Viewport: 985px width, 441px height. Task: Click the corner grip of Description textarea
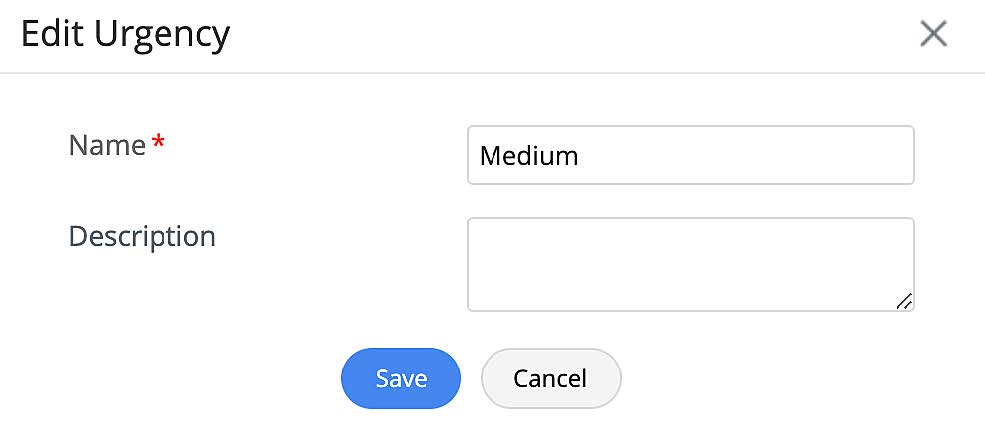tap(903, 300)
